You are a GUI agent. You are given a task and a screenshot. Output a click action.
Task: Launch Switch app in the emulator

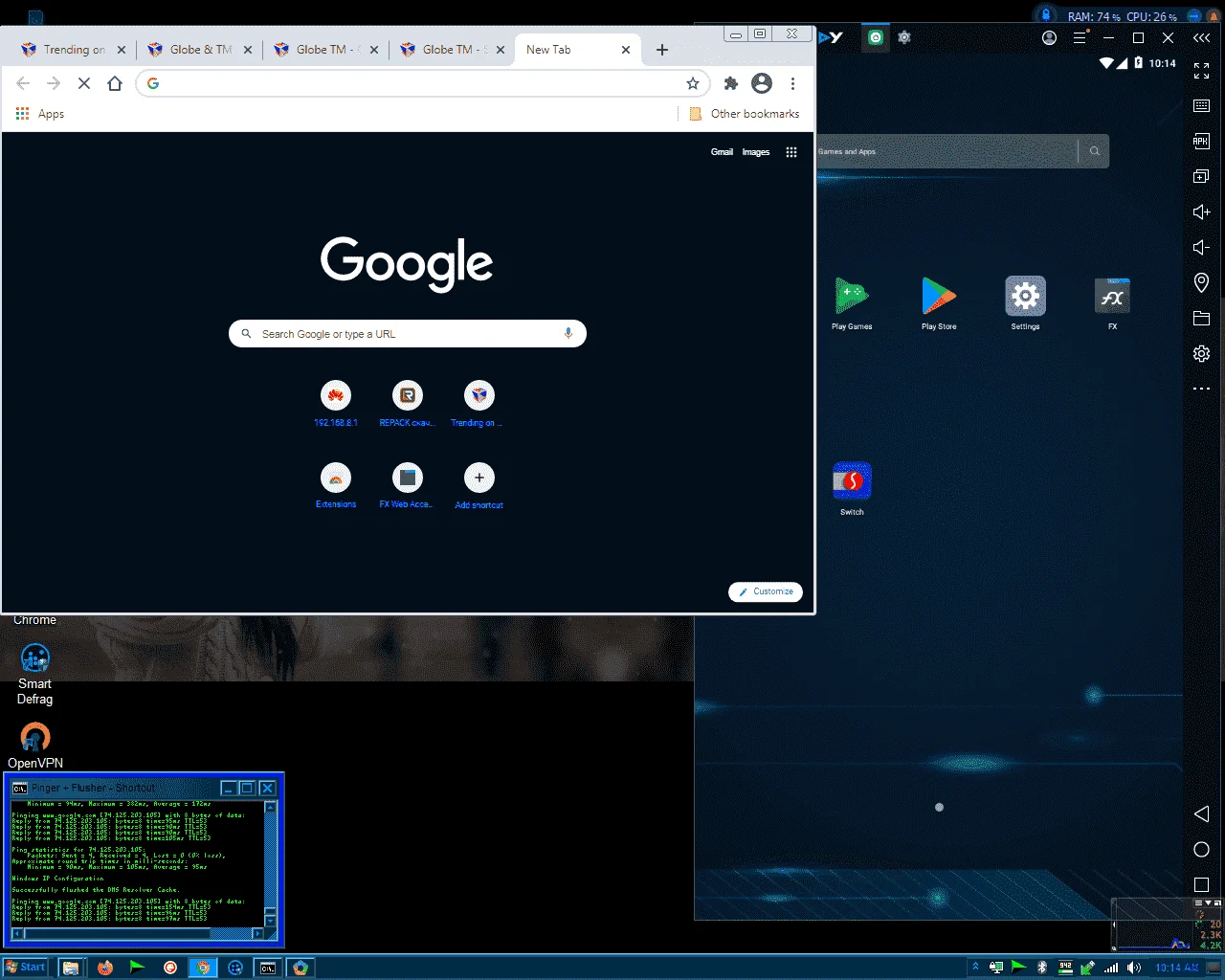[852, 488]
